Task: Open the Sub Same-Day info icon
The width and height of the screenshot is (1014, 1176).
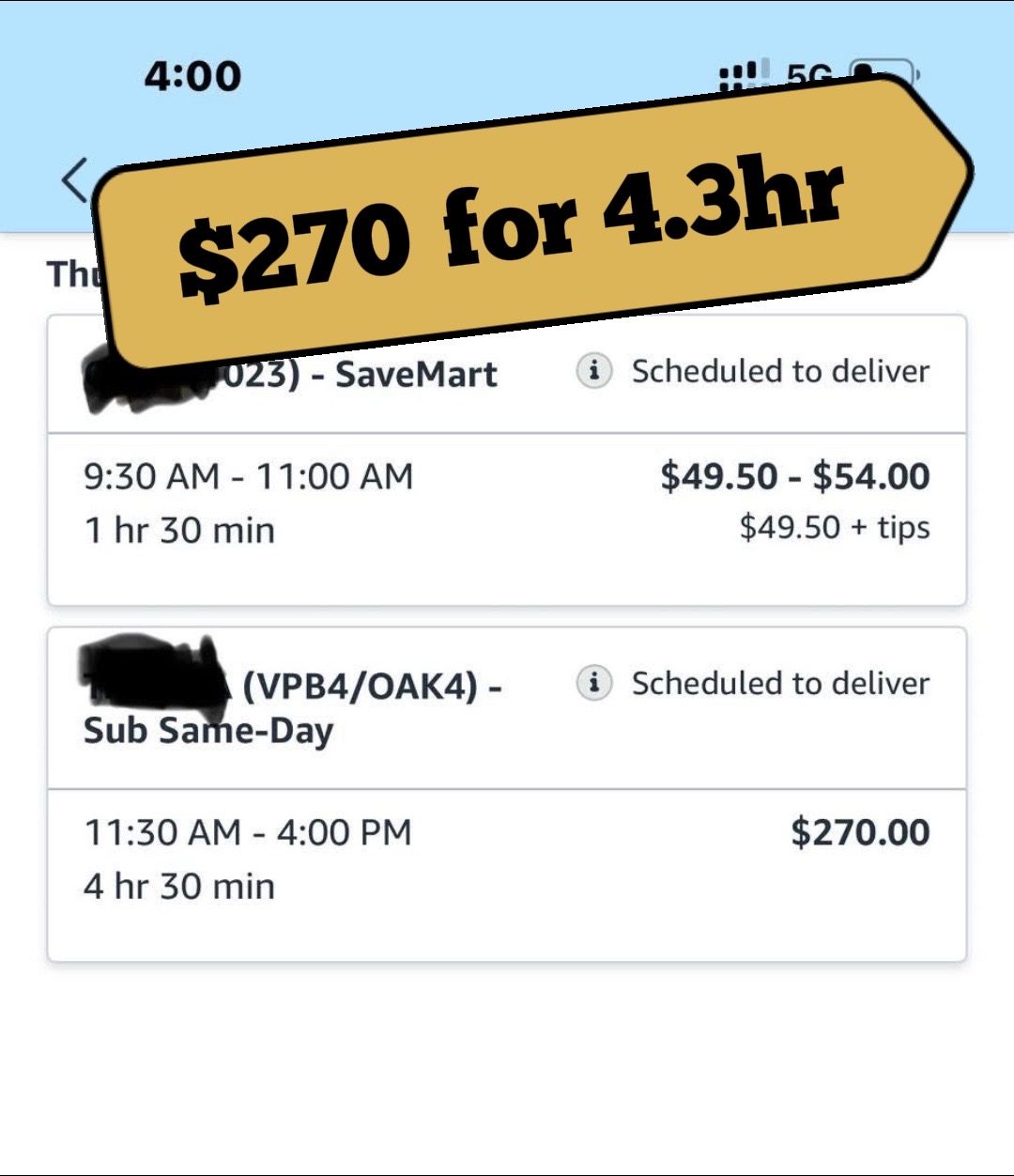Action: 593,683
